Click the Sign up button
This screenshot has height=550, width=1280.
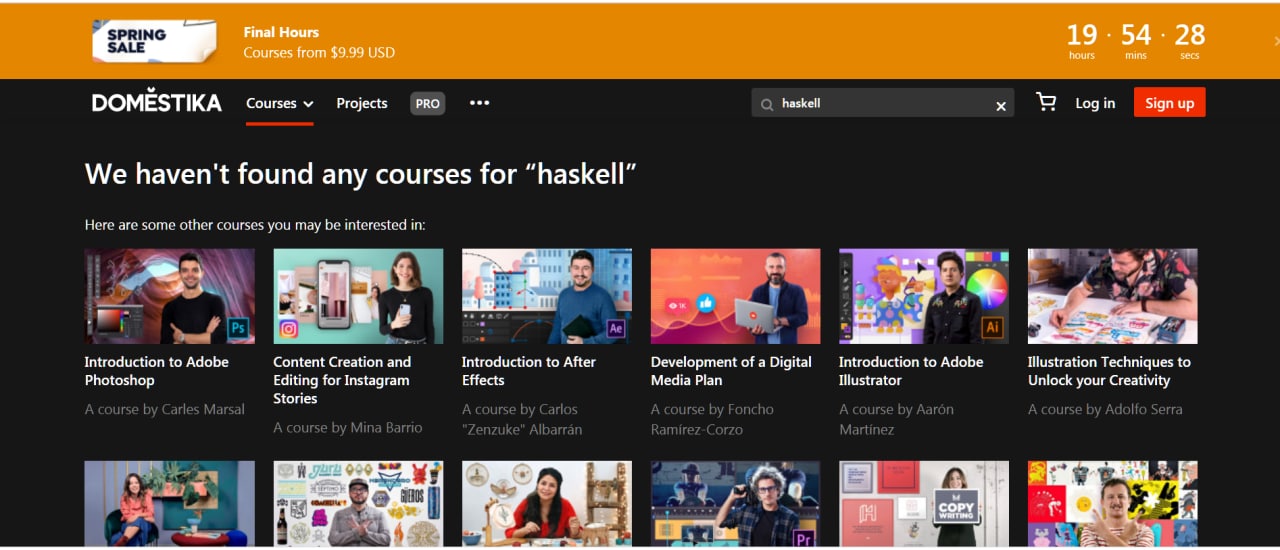[1170, 103]
